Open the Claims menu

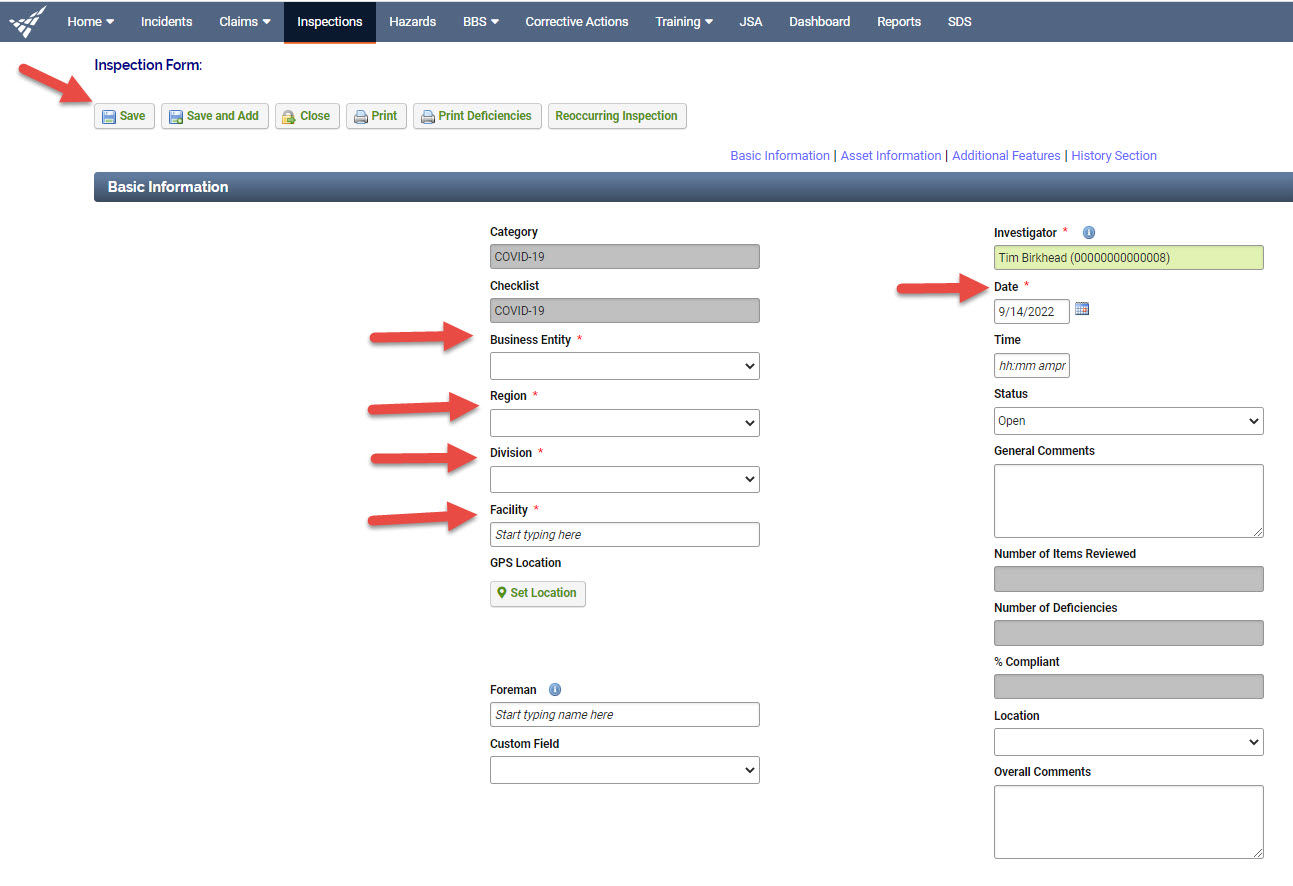(243, 21)
